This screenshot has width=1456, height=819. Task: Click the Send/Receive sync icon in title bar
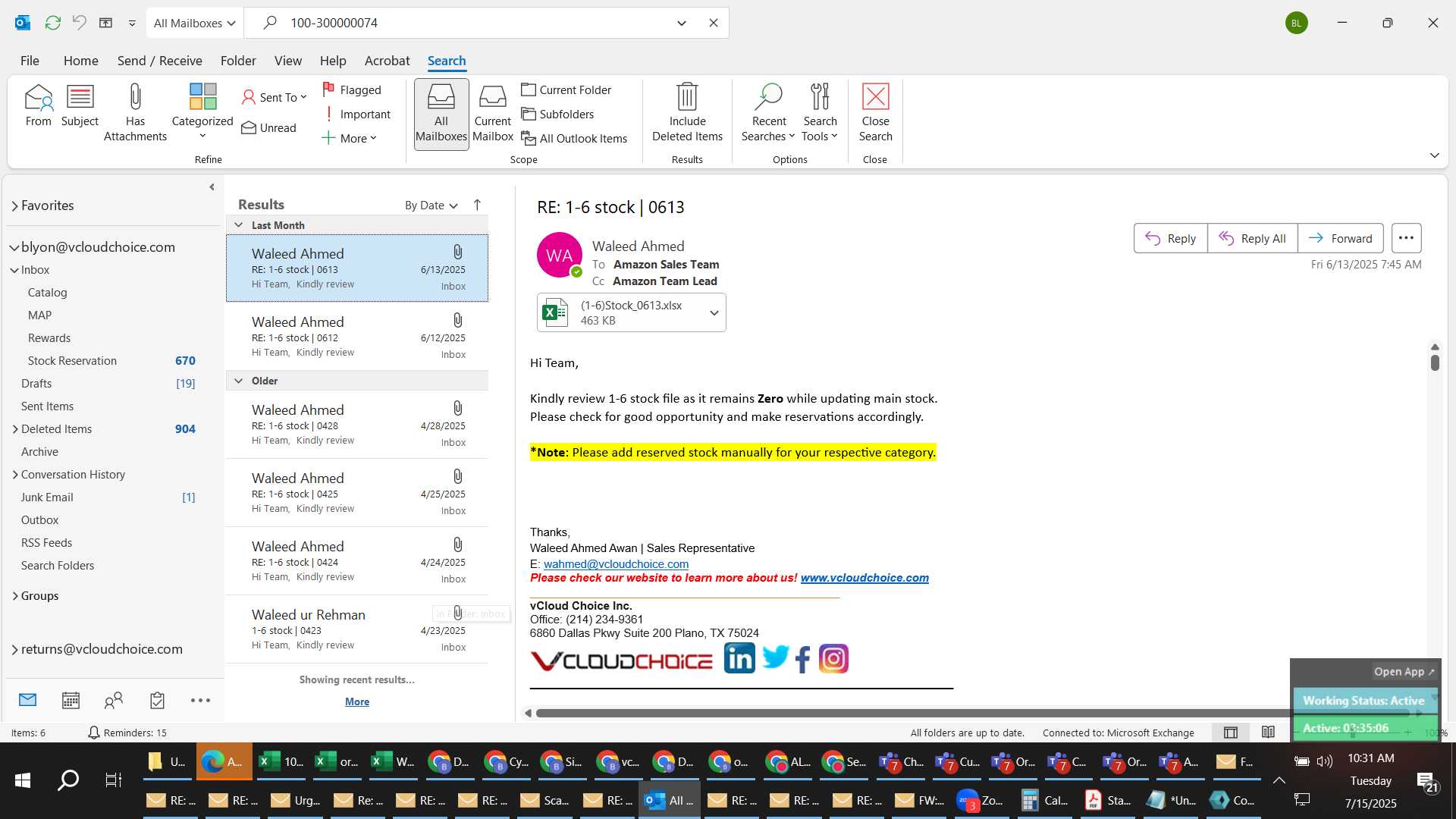[x=52, y=23]
